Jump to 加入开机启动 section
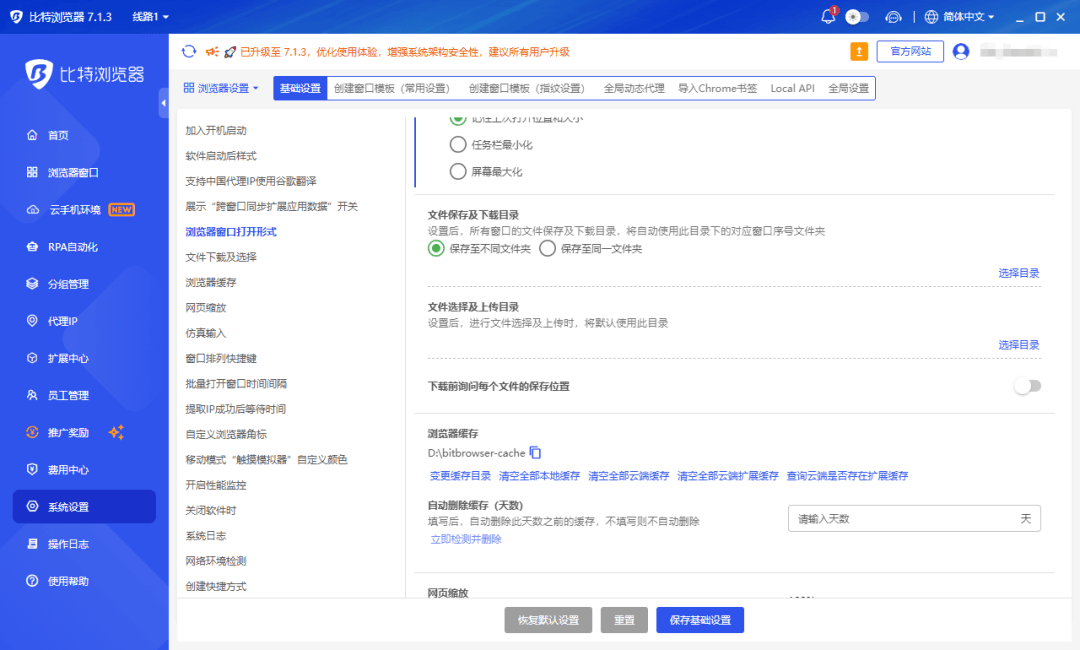The width and height of the screenshot is (1080, 650). tap(216, 130)
